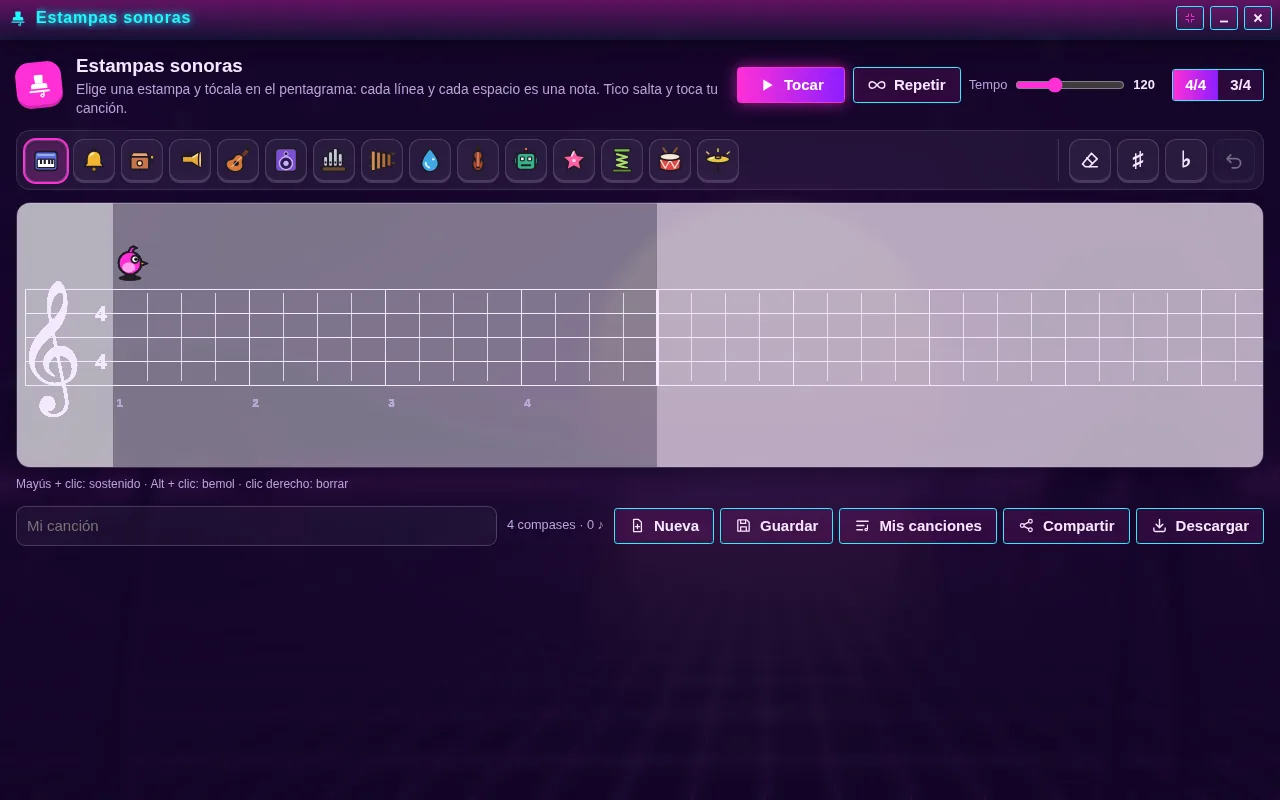Pick the green robot stamp
The image size is (1280, 800).
526,161
